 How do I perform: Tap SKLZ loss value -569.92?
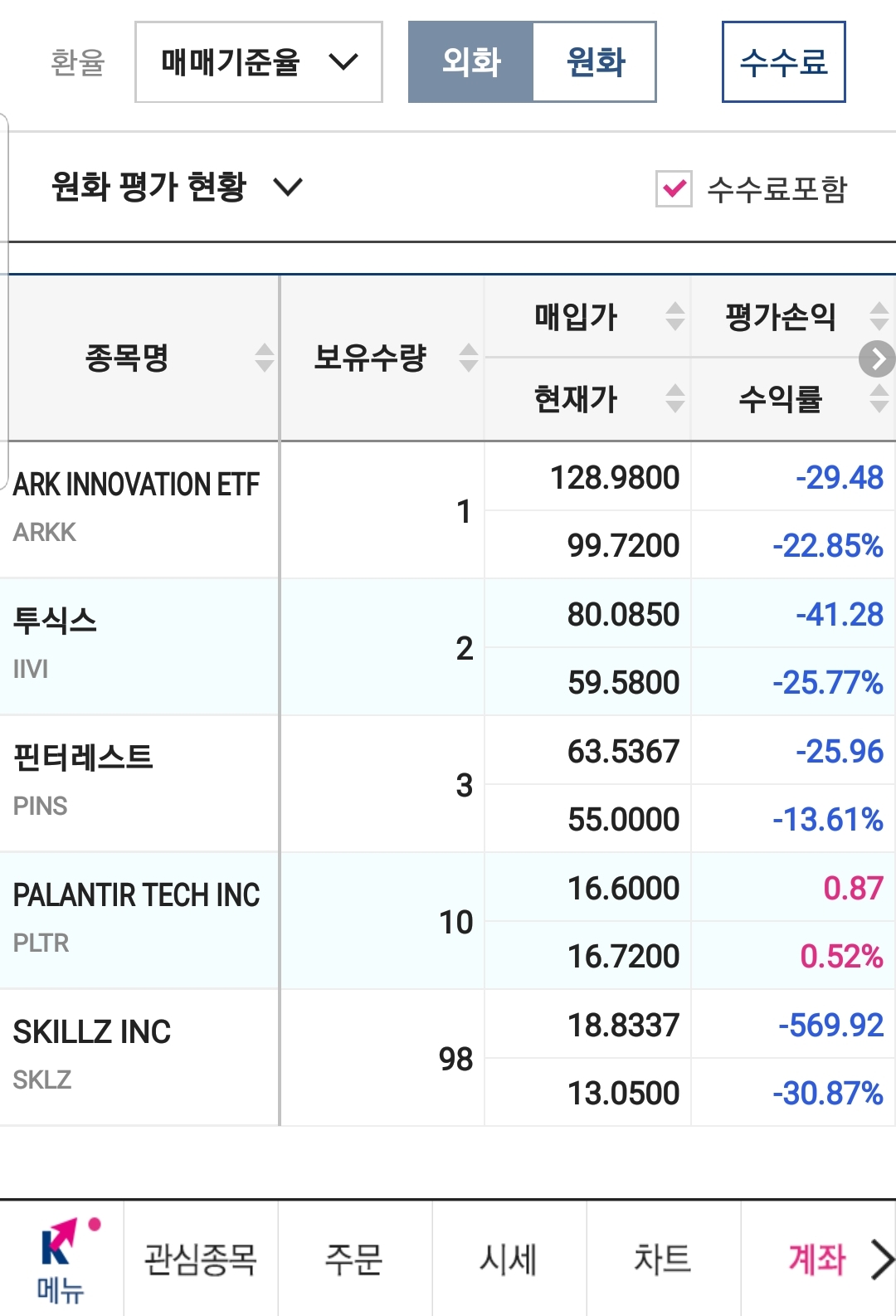point(830,1026)
